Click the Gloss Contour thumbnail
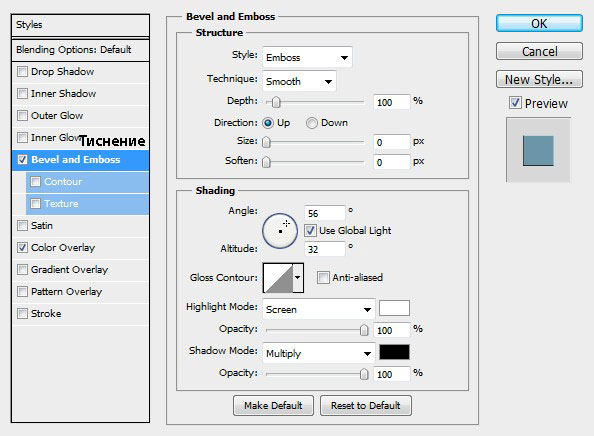Viewport: 594px width, 436px height. 278,278
